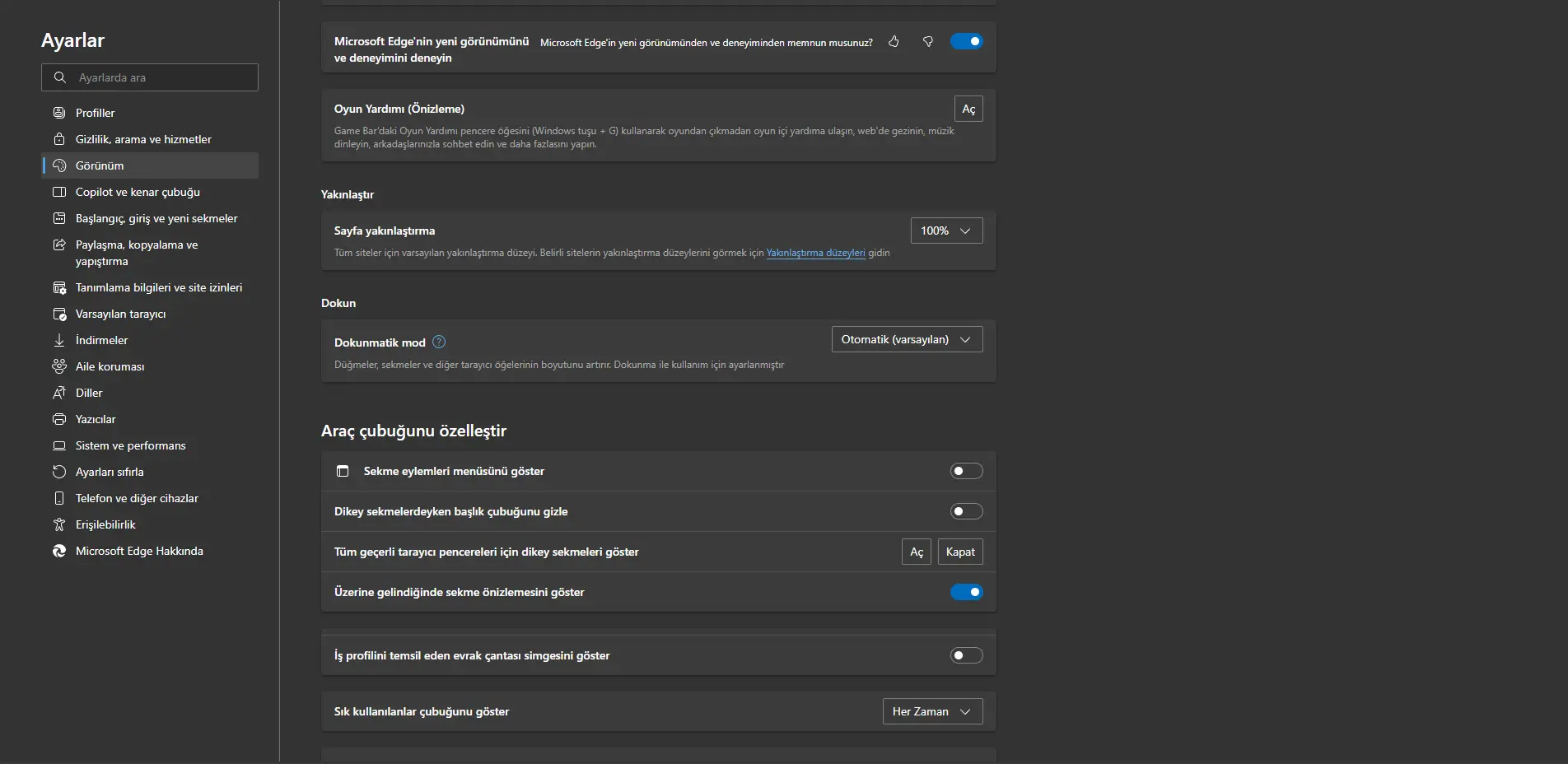Disable the new Microsoft Edge look toggle
This screenshot has height=764, width=1568.
click(x=967, y=41)
